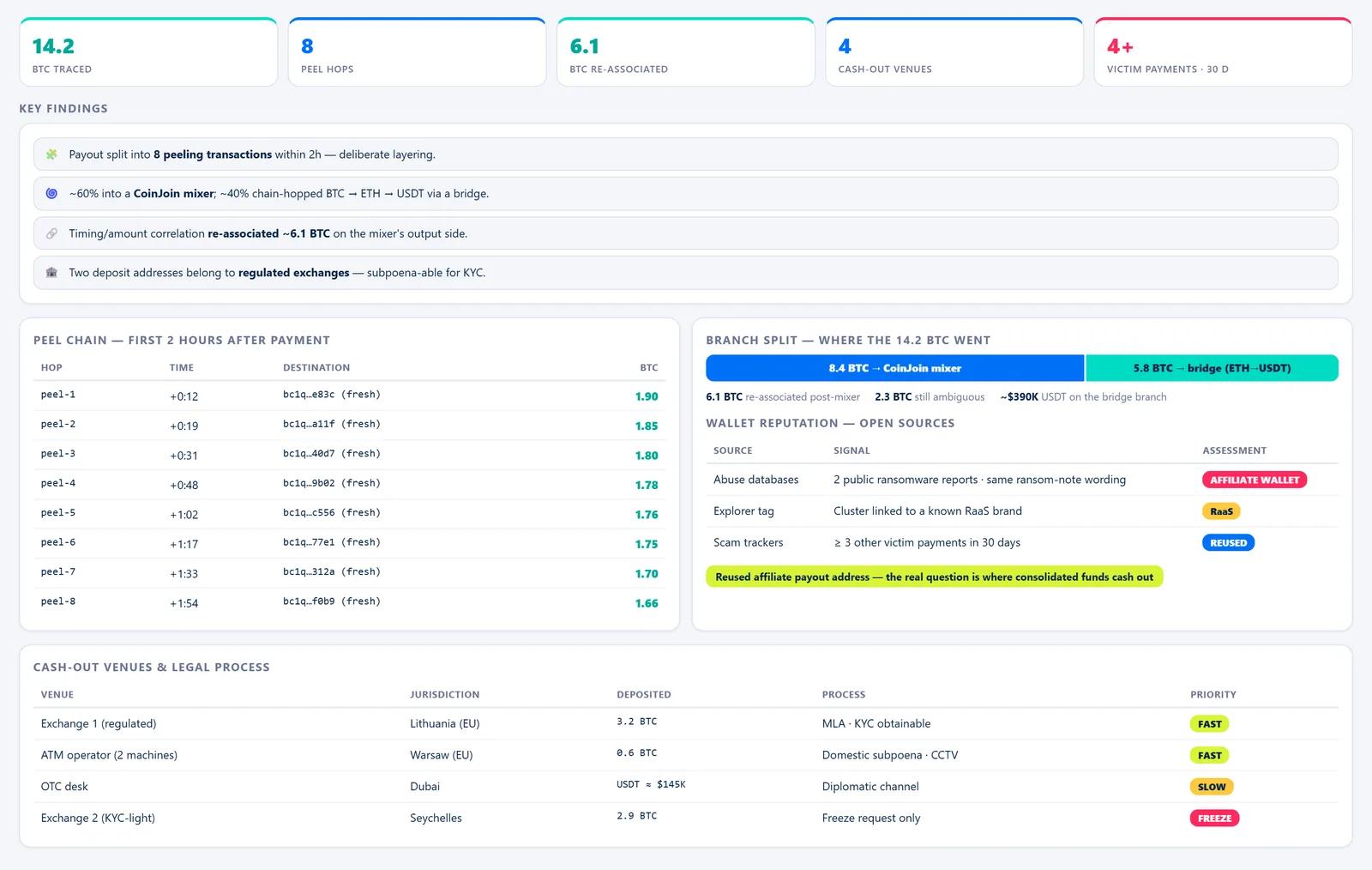Click the bank icon beside regulated exchanges finding
This screenshot has height=870, width=1372.
click(51, 273)
